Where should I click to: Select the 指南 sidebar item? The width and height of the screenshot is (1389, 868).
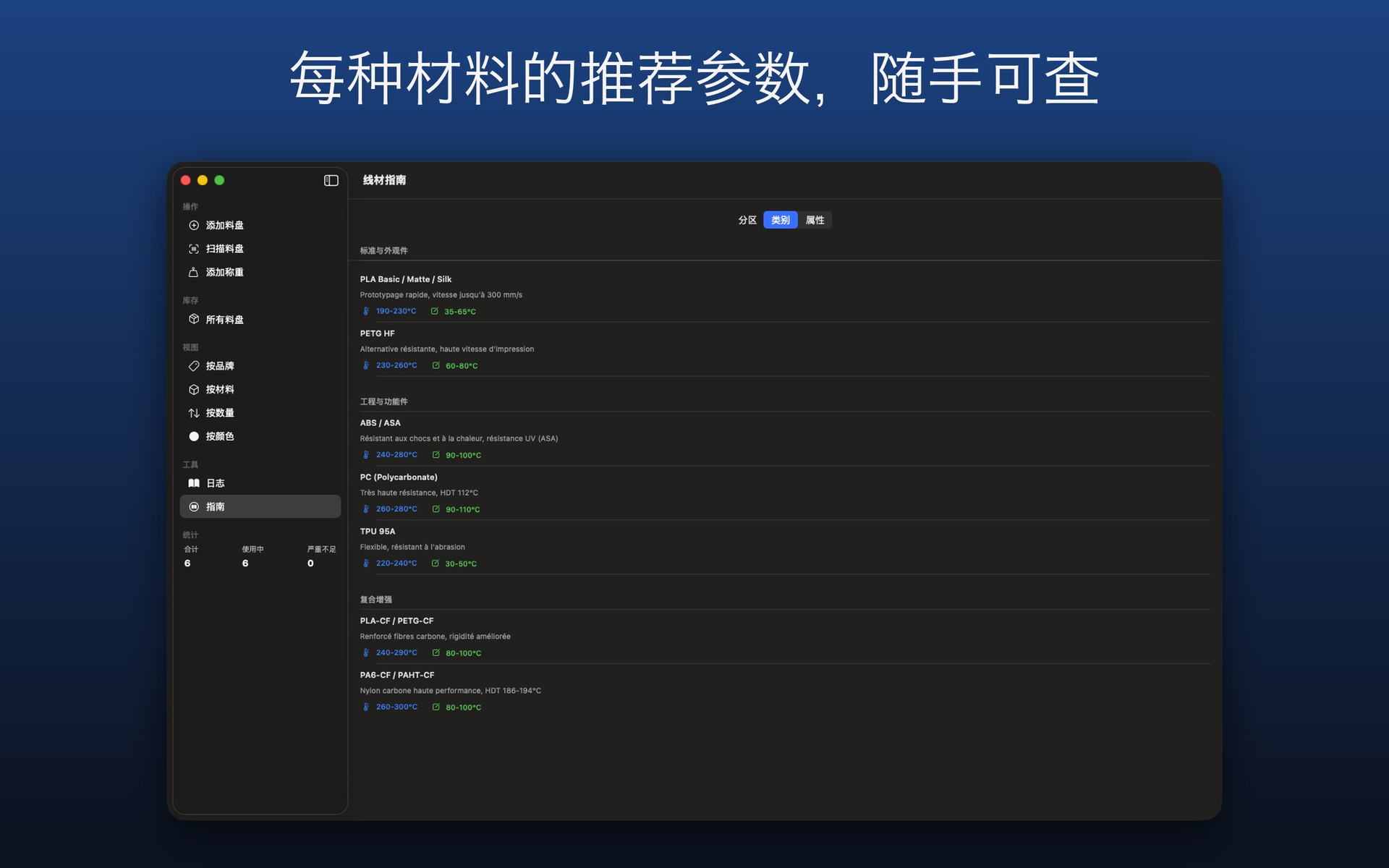(260, 506)
